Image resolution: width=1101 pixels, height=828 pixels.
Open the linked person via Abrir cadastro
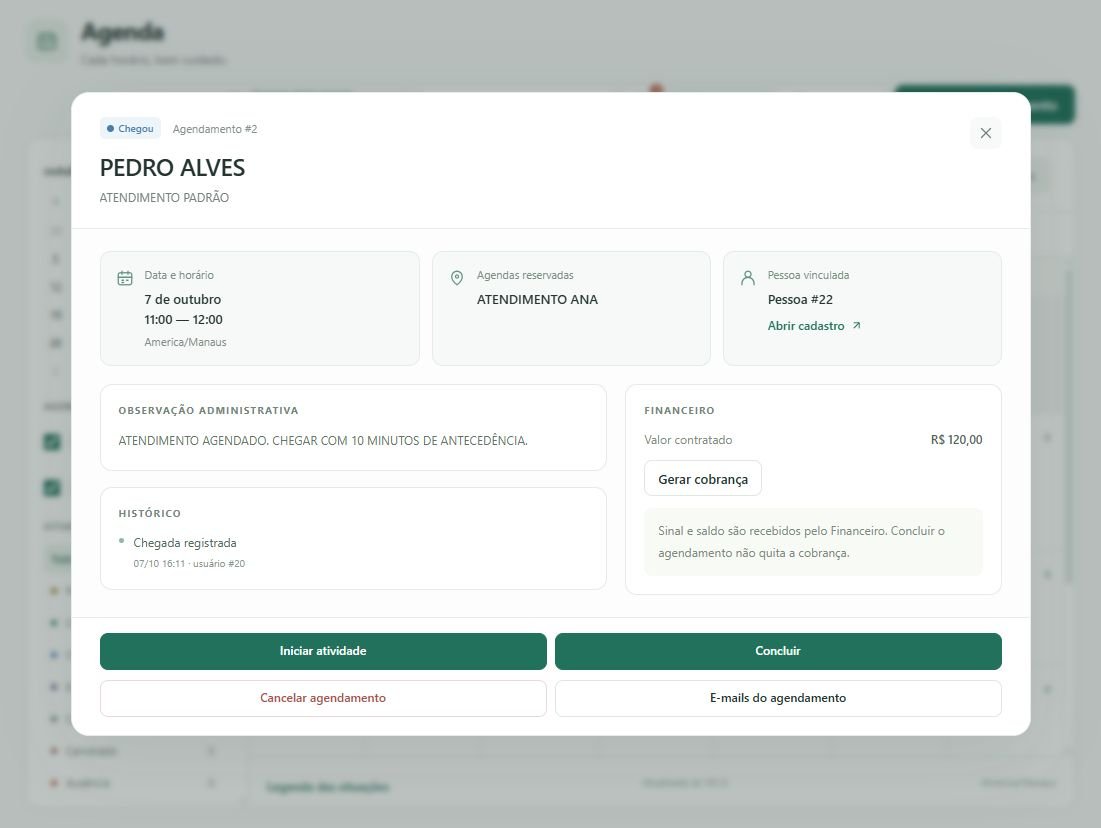814,326
